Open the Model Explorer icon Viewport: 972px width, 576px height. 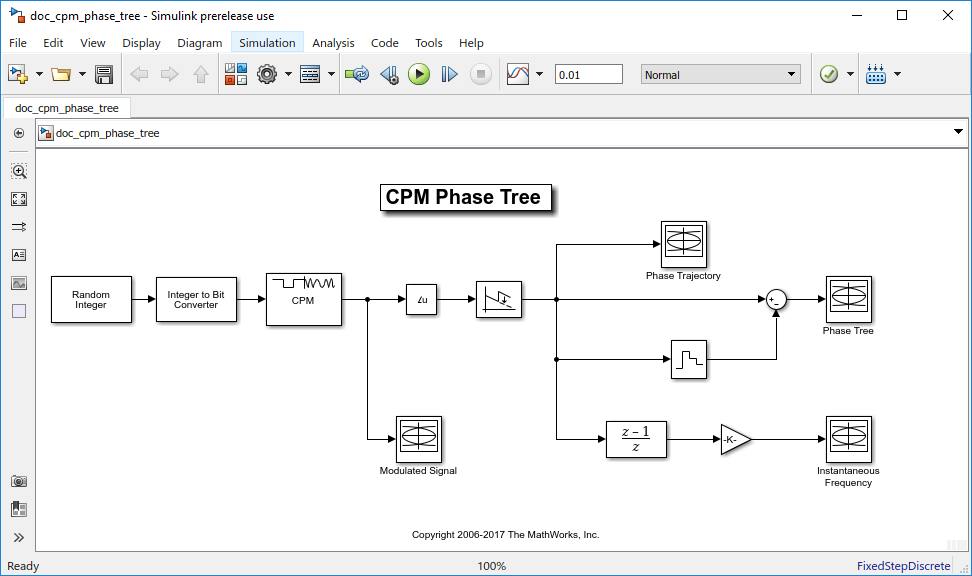[x=309, y=74]
